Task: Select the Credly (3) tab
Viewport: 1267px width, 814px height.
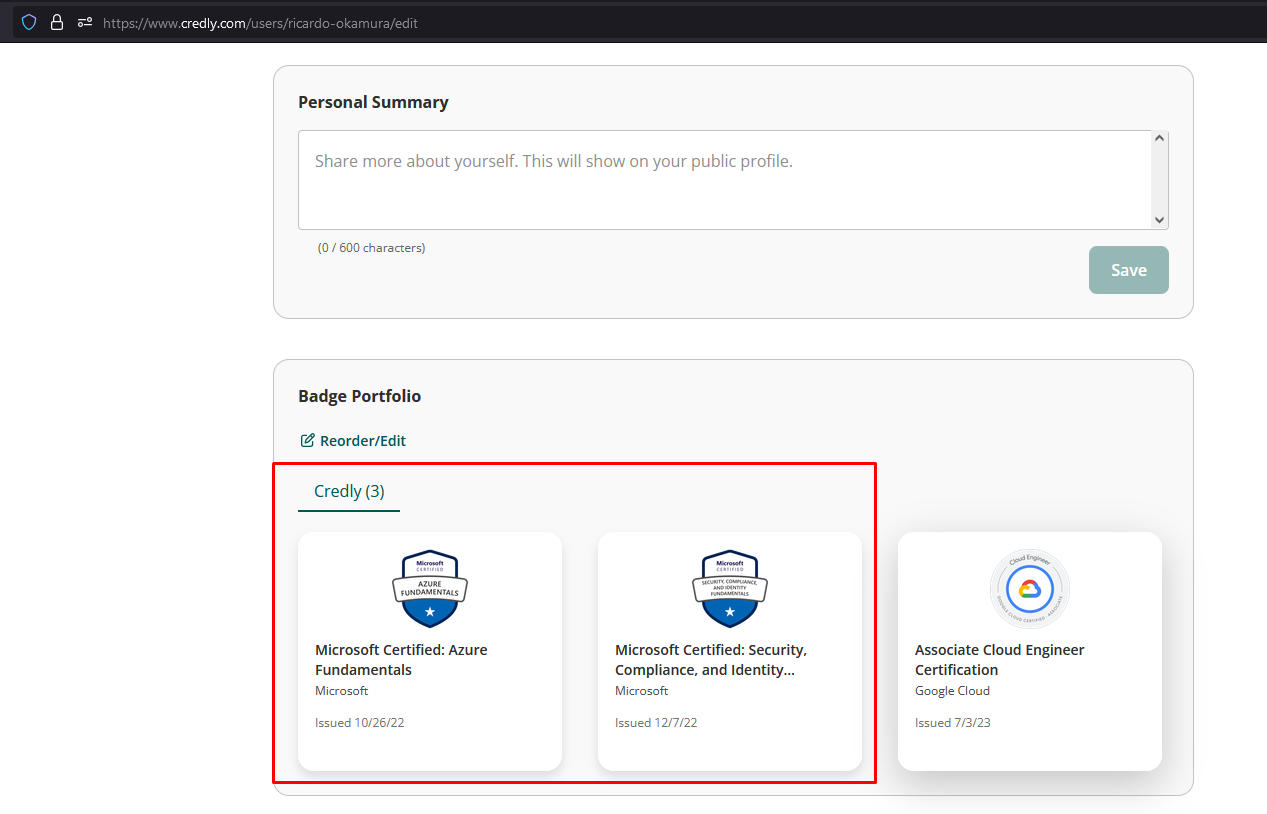Action: pos(349,491)
